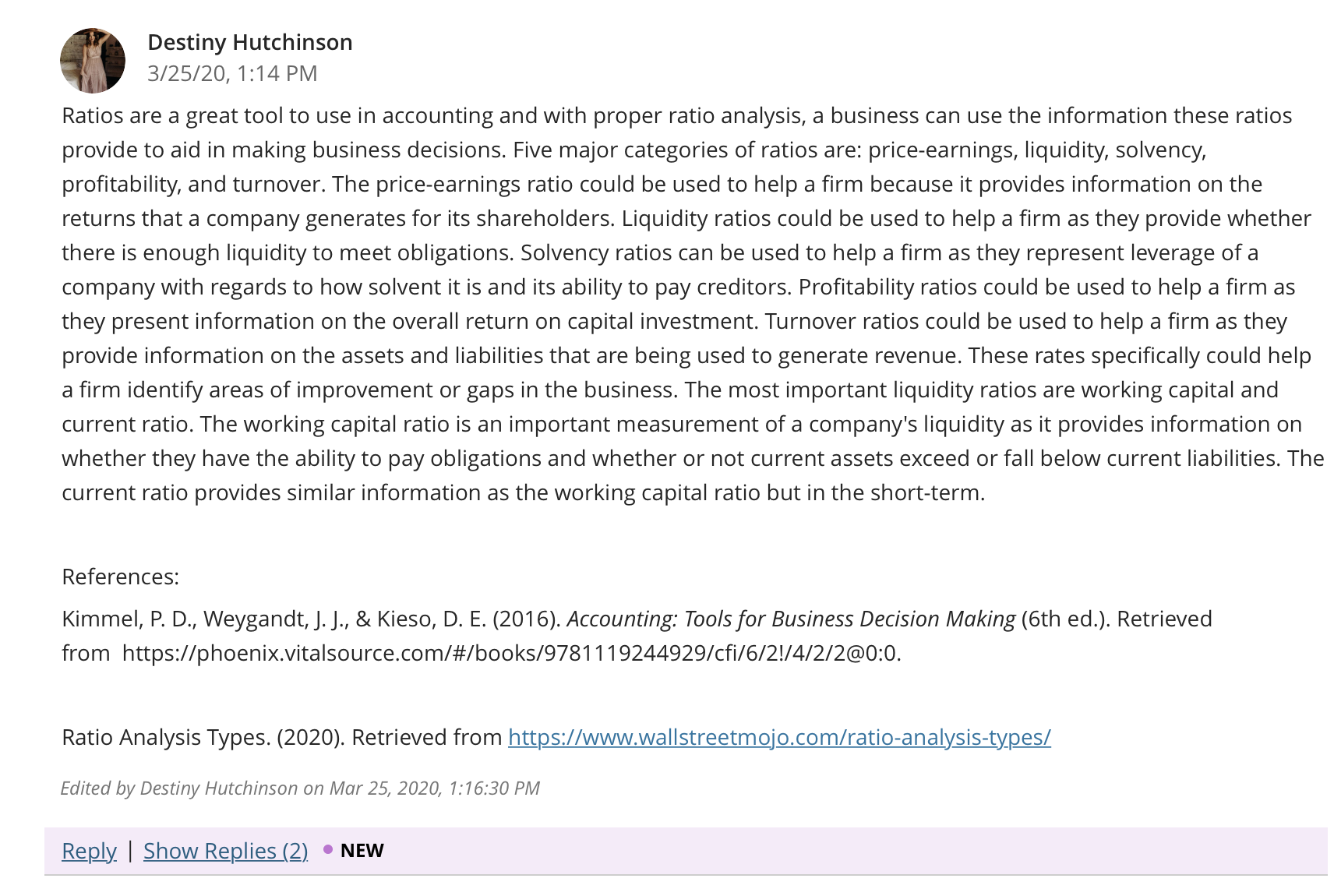Image resolution: width=1334 pixels, height=896 pixels.
Task: Click the line starting 'profitability, and turnover'
Action: click(x=662, y=184)
